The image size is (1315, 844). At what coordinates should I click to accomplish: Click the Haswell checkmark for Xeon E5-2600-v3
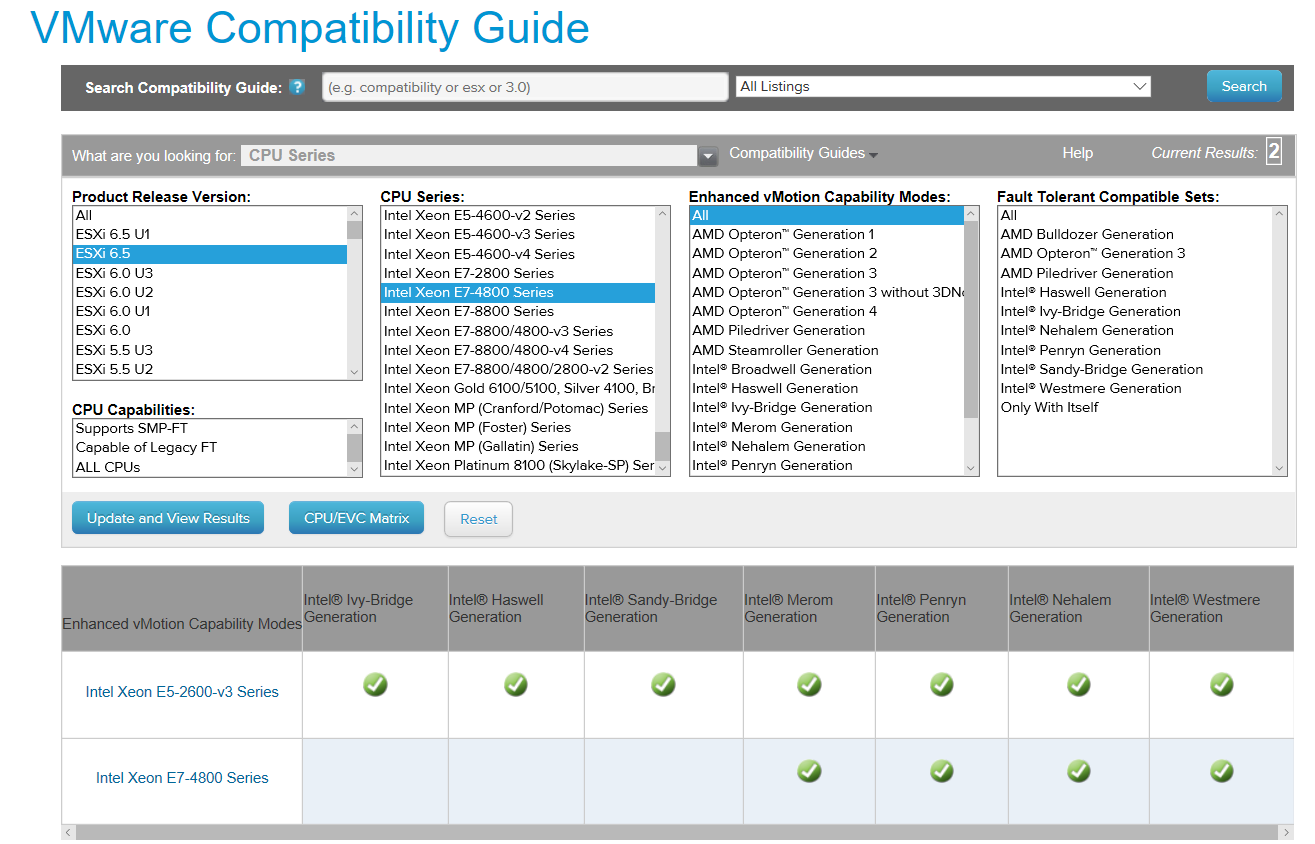516,685
